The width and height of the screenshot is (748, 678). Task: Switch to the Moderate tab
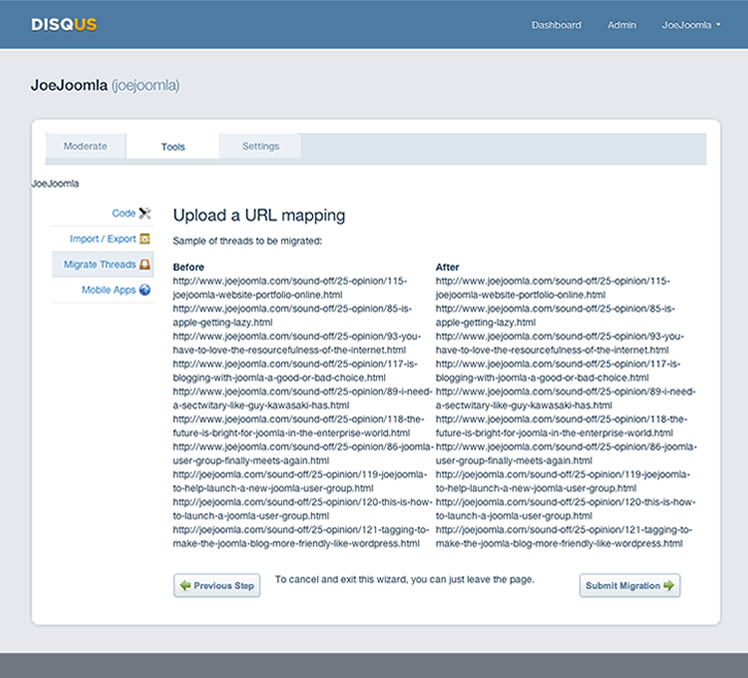point(85,146)
